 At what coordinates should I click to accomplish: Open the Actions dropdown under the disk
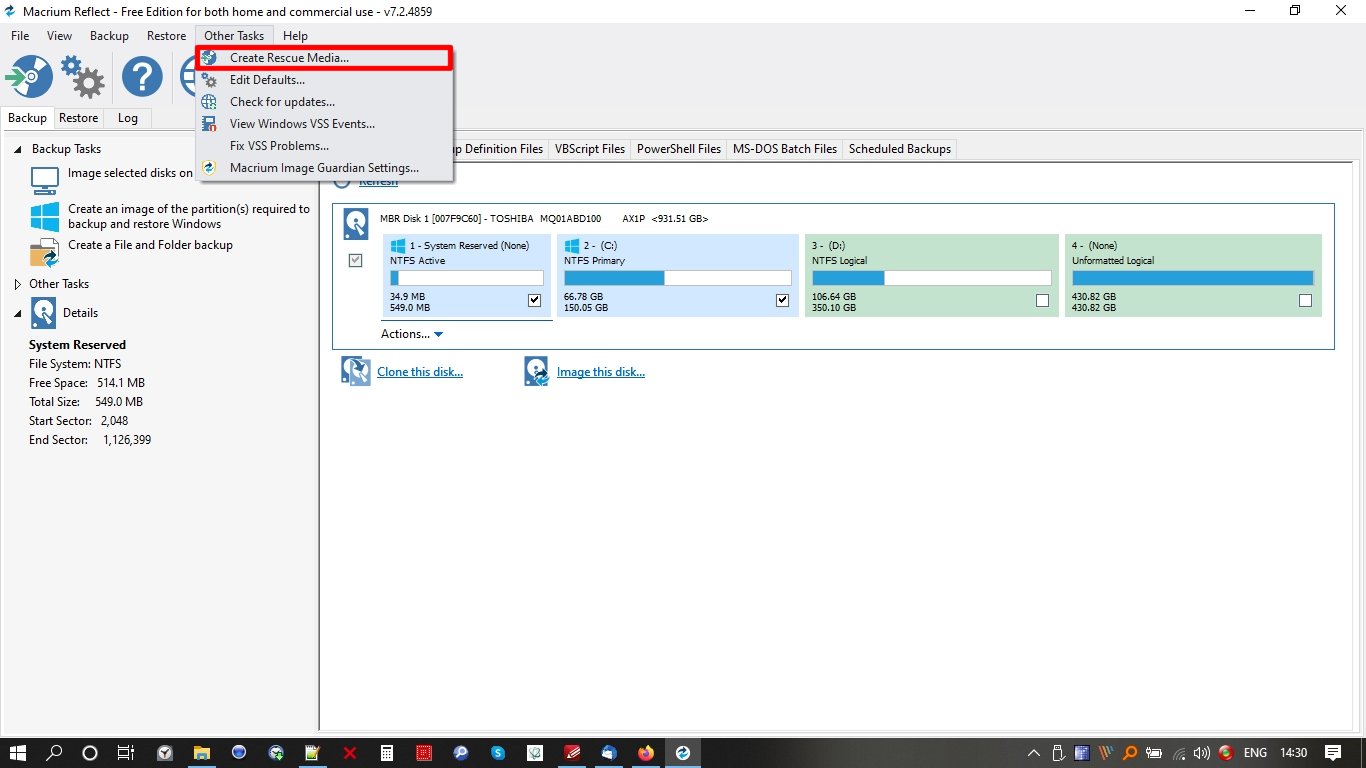pos(412,334)
